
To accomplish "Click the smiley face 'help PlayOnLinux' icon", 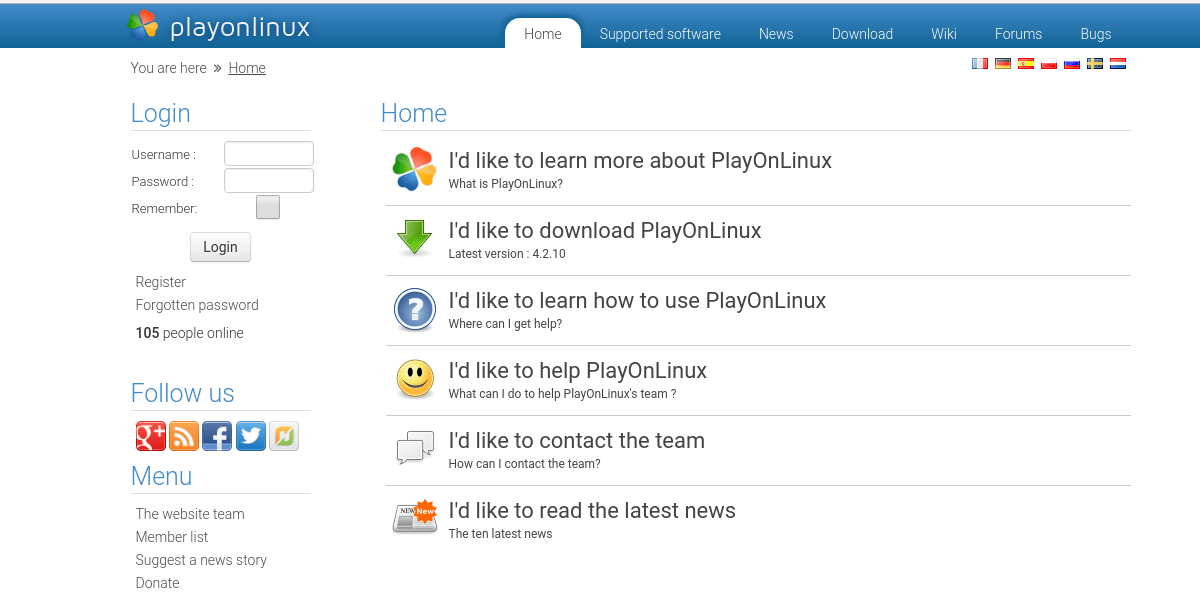I will pyautogui.click(x=414, y=379).
